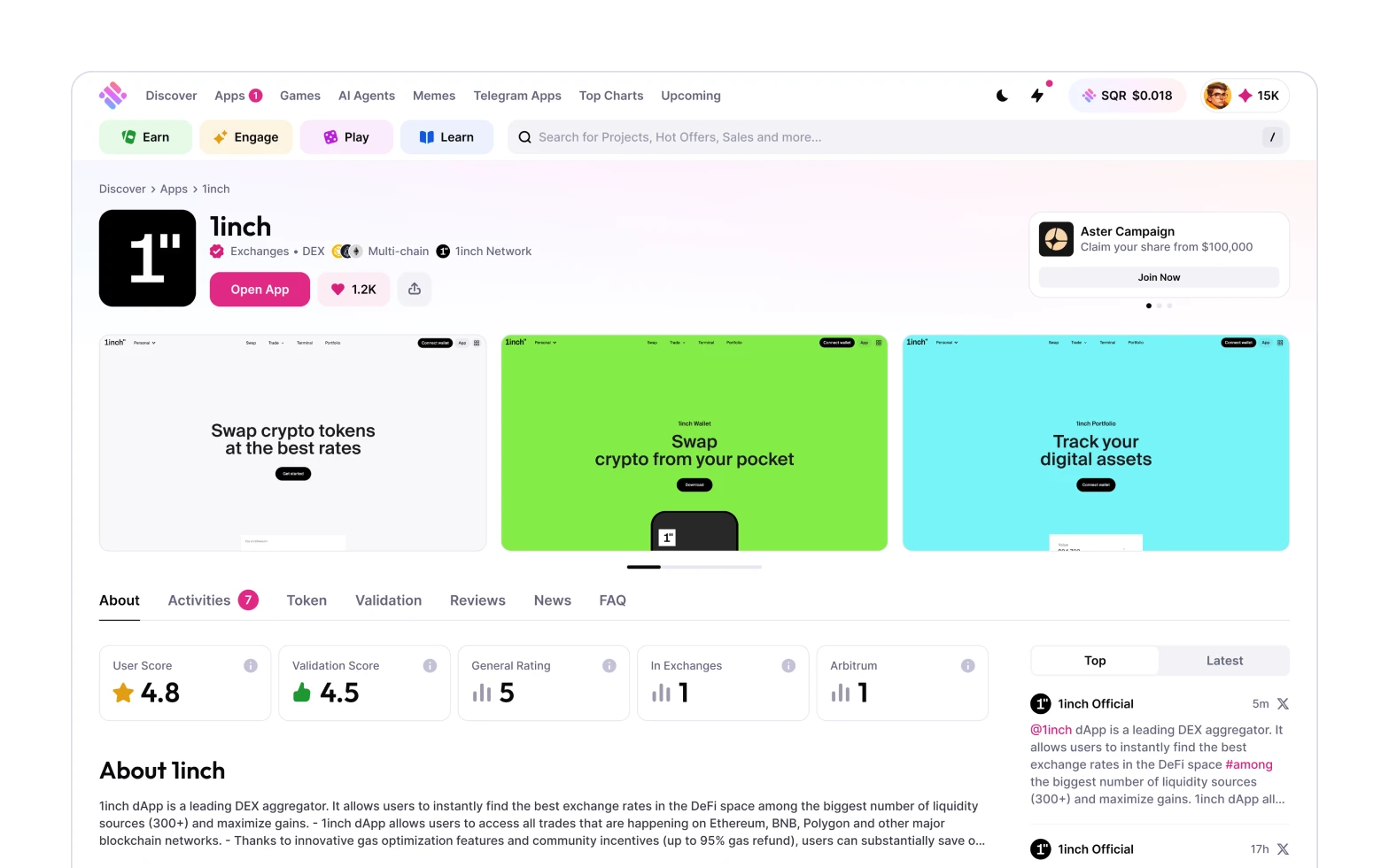Click the search magnifier icon

(524, 137)
